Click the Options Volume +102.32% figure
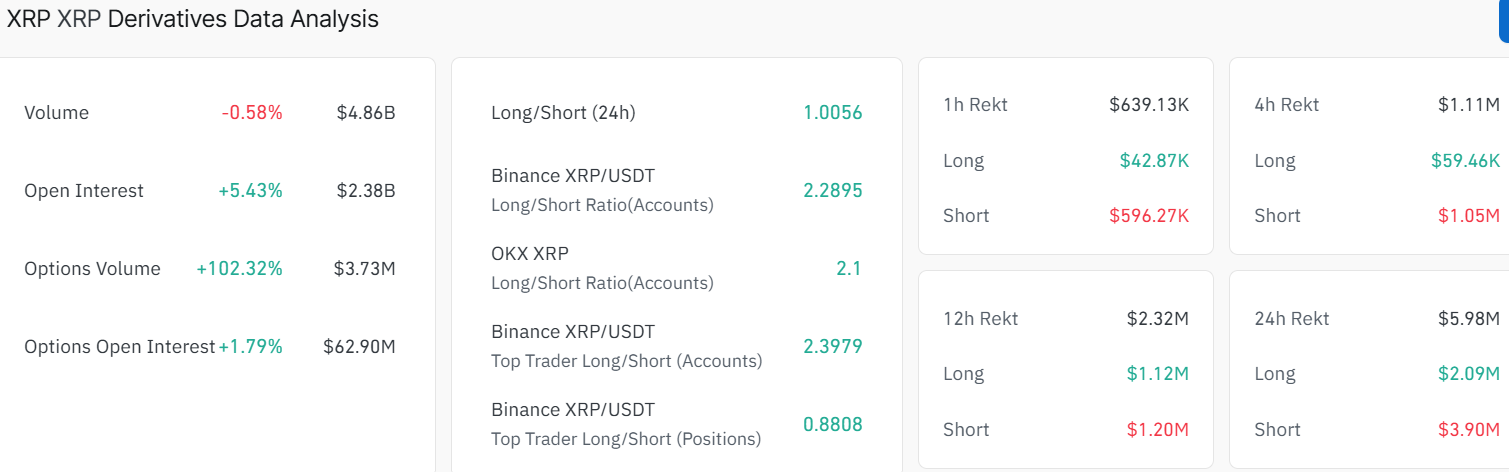 [x=239, y=269]
